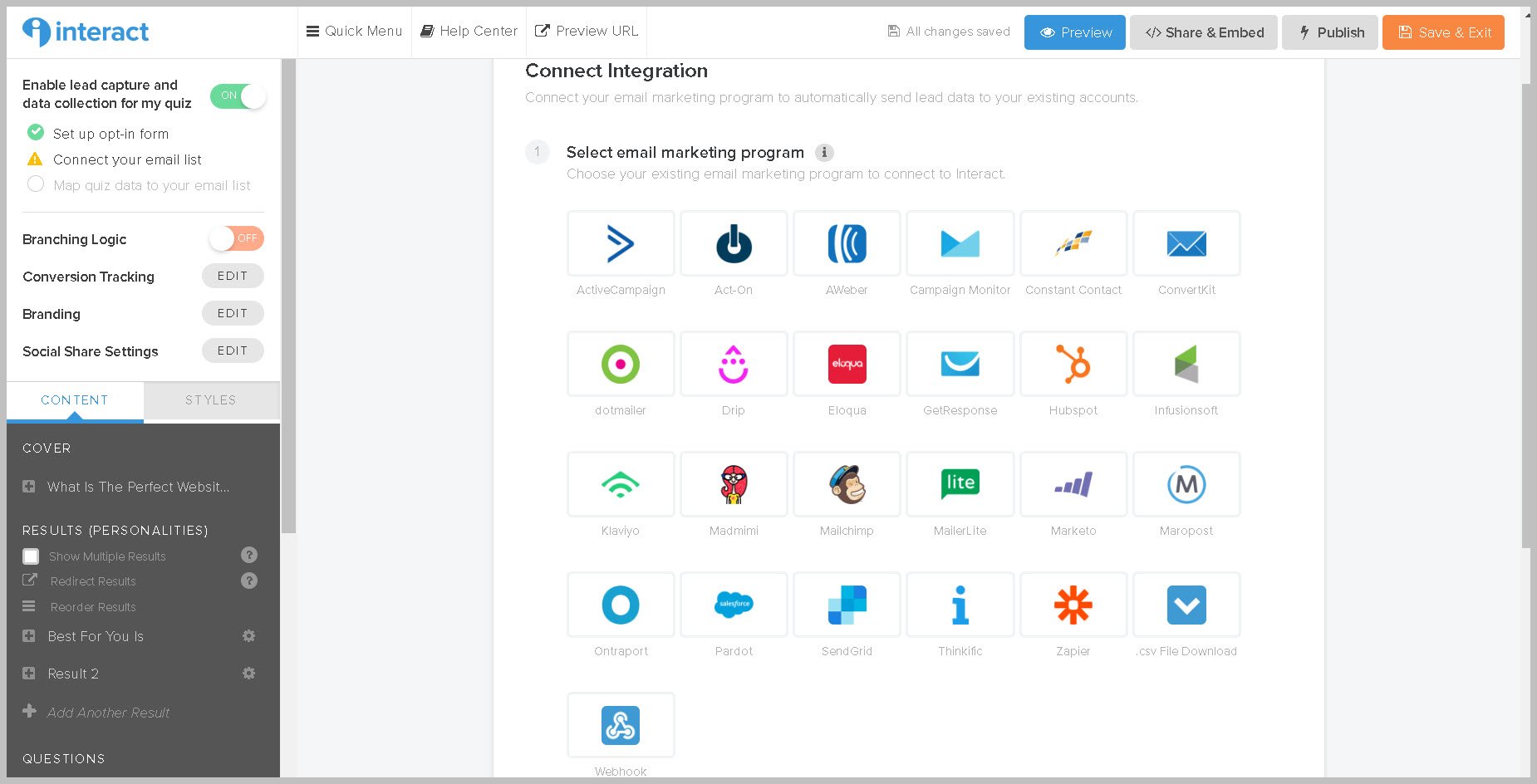
Task: Select the Klaviyo integration
Action: click(621, 484)
